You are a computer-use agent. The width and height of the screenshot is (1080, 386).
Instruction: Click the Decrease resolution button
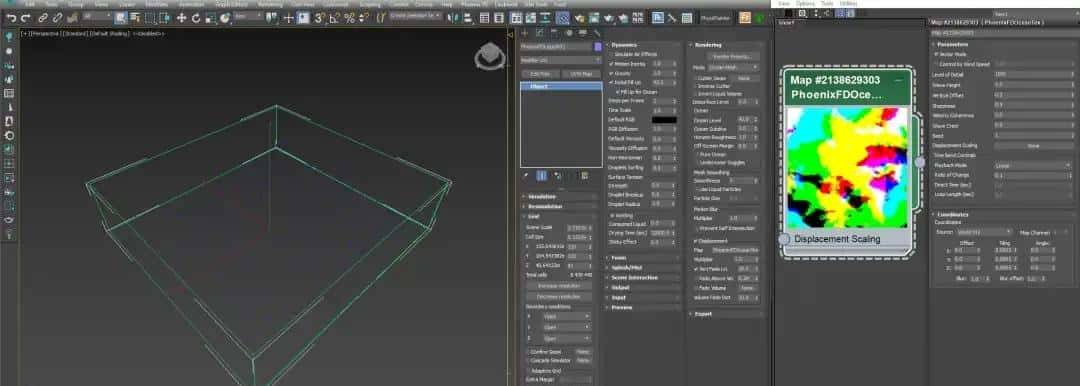tap(559, 296)
